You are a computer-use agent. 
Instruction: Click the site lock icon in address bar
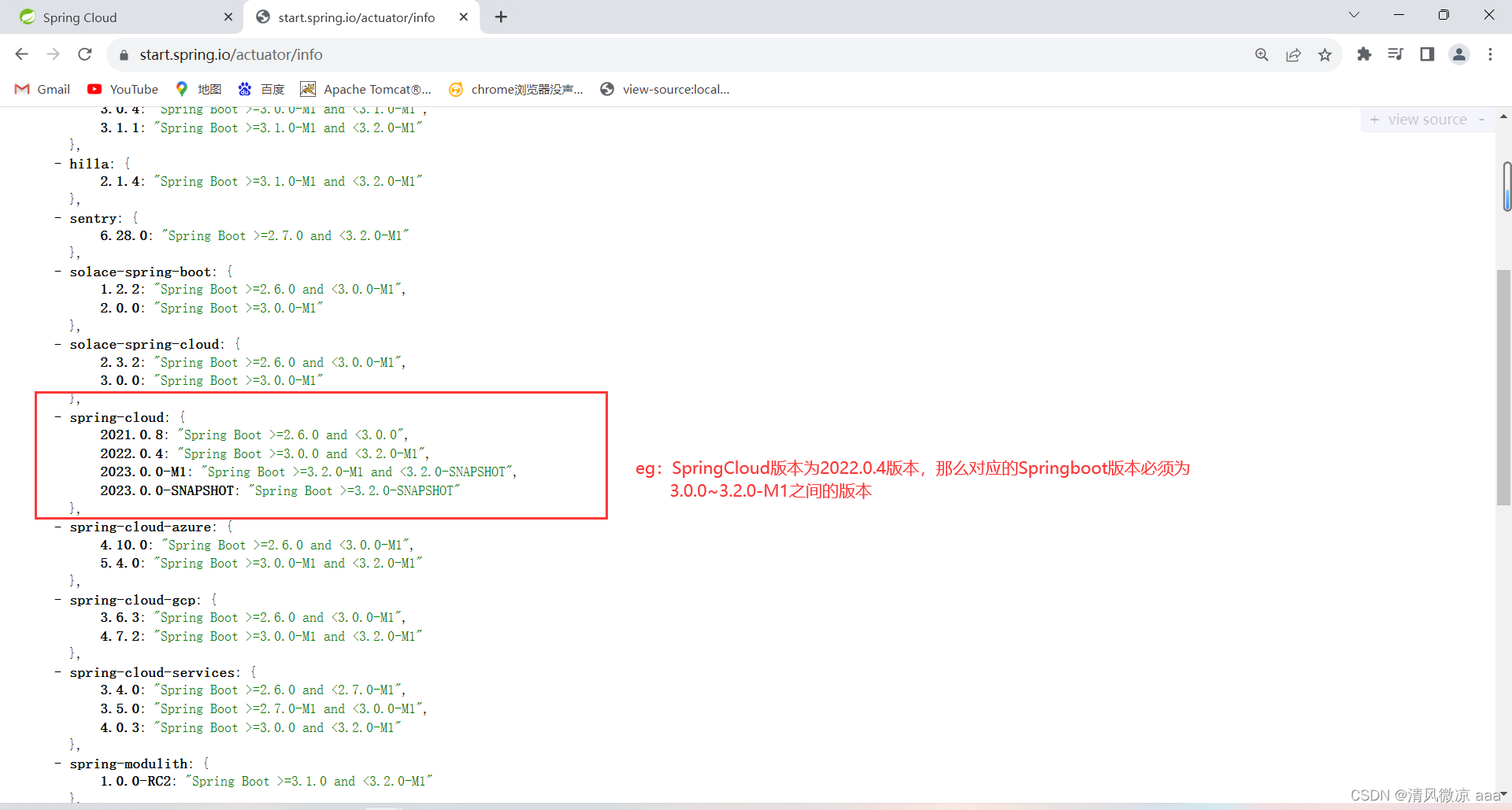tap(124, 55)
